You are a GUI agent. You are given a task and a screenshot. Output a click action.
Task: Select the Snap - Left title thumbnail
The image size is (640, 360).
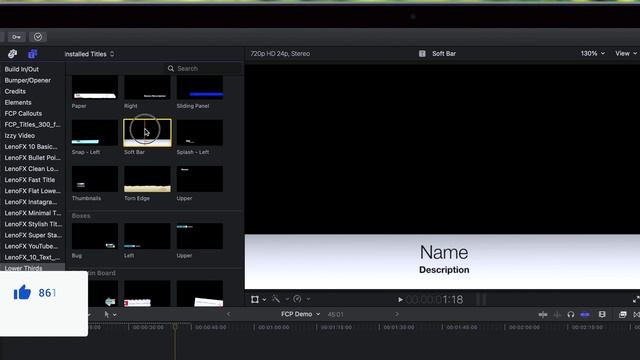(x=95, y=133)
